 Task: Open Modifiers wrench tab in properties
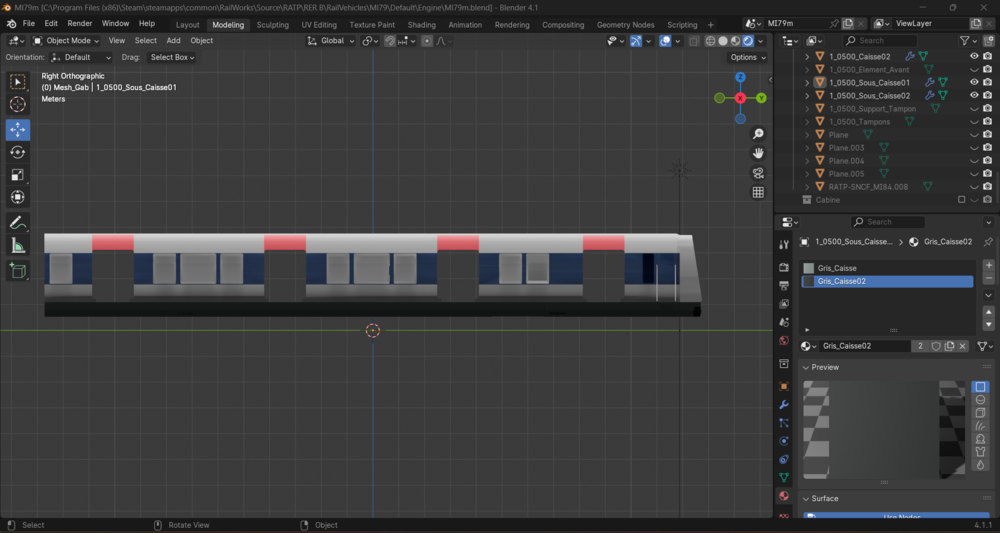[x=784, y=404]
